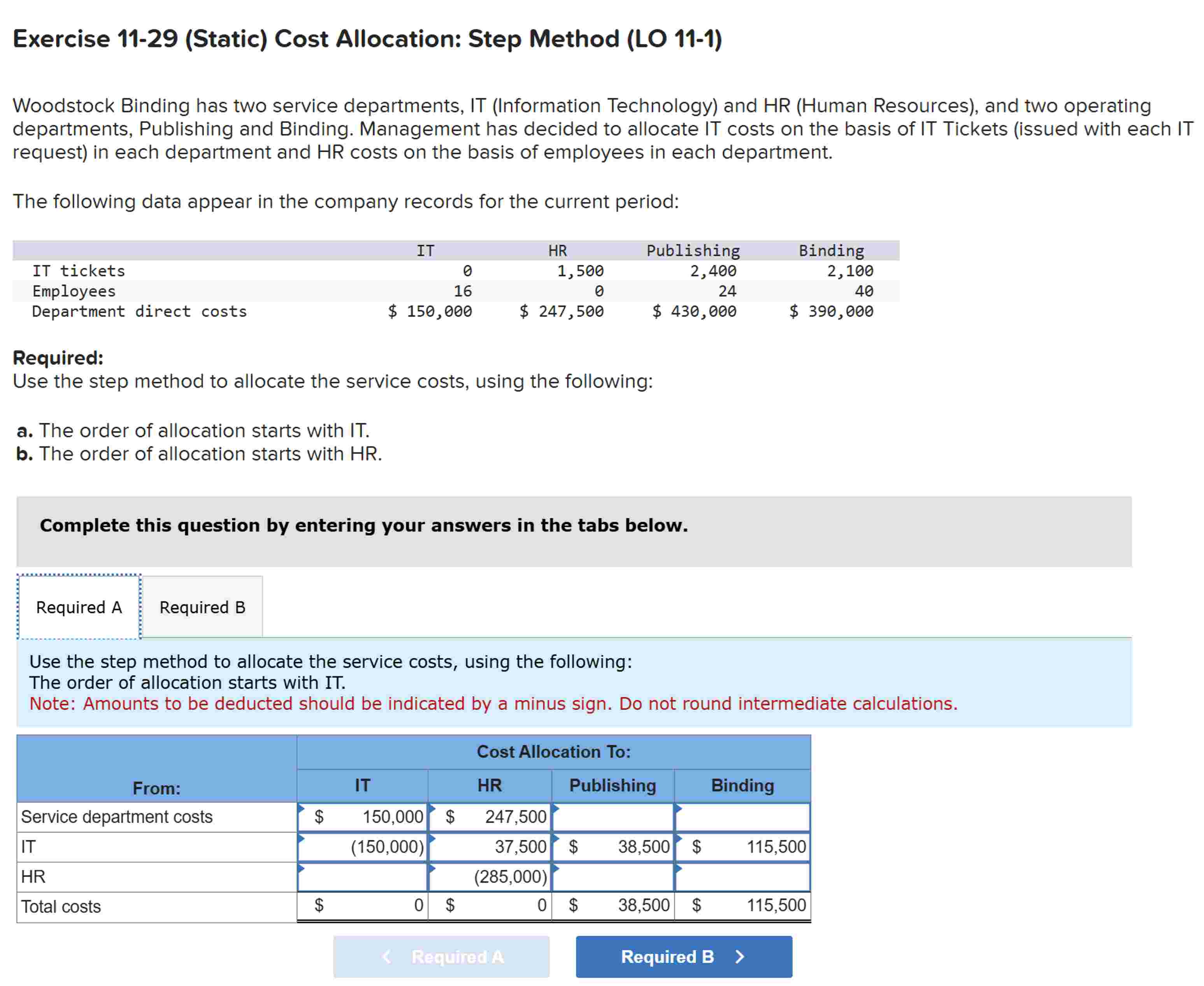1204x986 pixels.
Task: Click the empty HR row Publishing cell
Action: (612, 876)
